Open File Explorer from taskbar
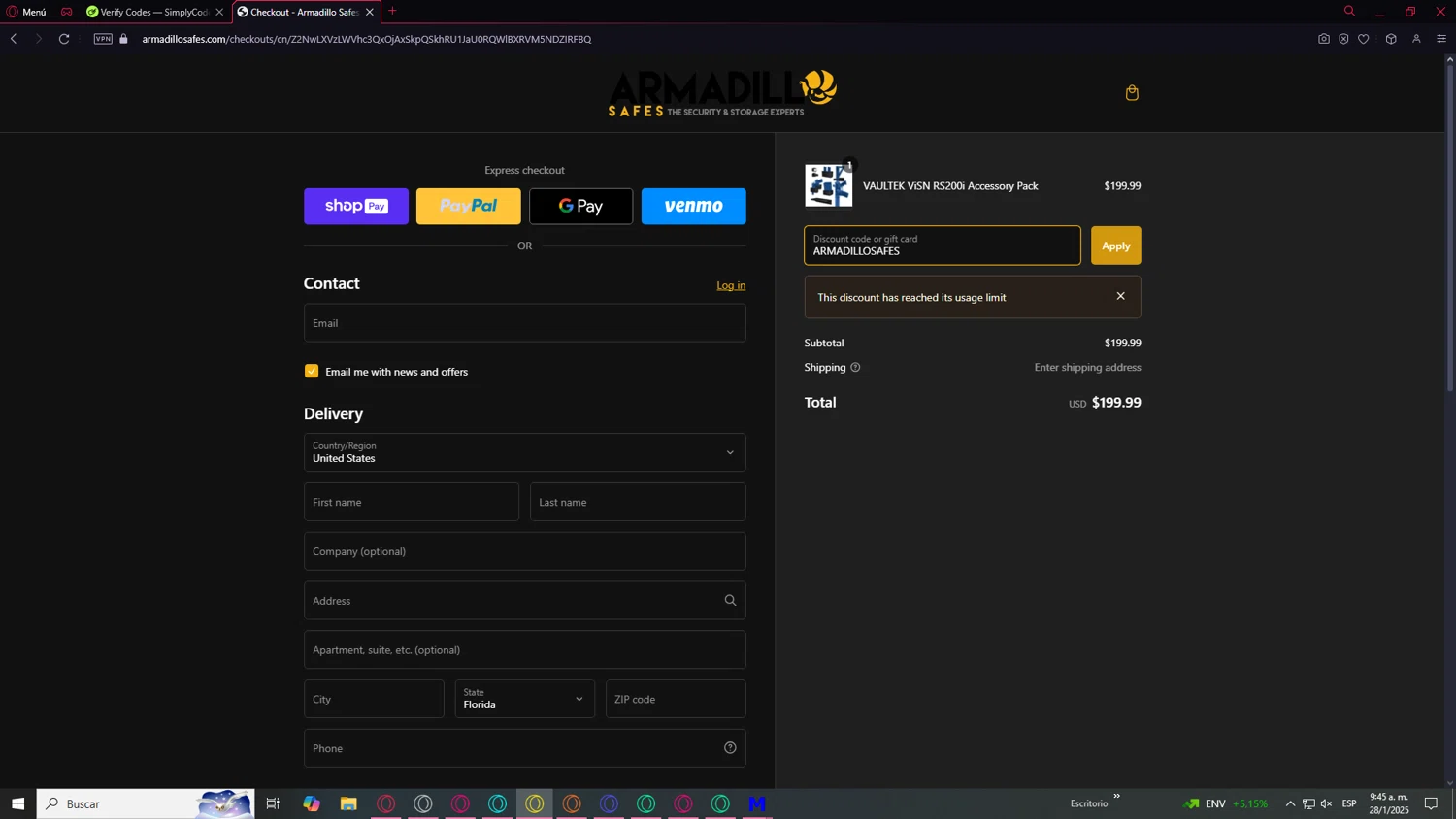1456x819 pixels. 348,803
